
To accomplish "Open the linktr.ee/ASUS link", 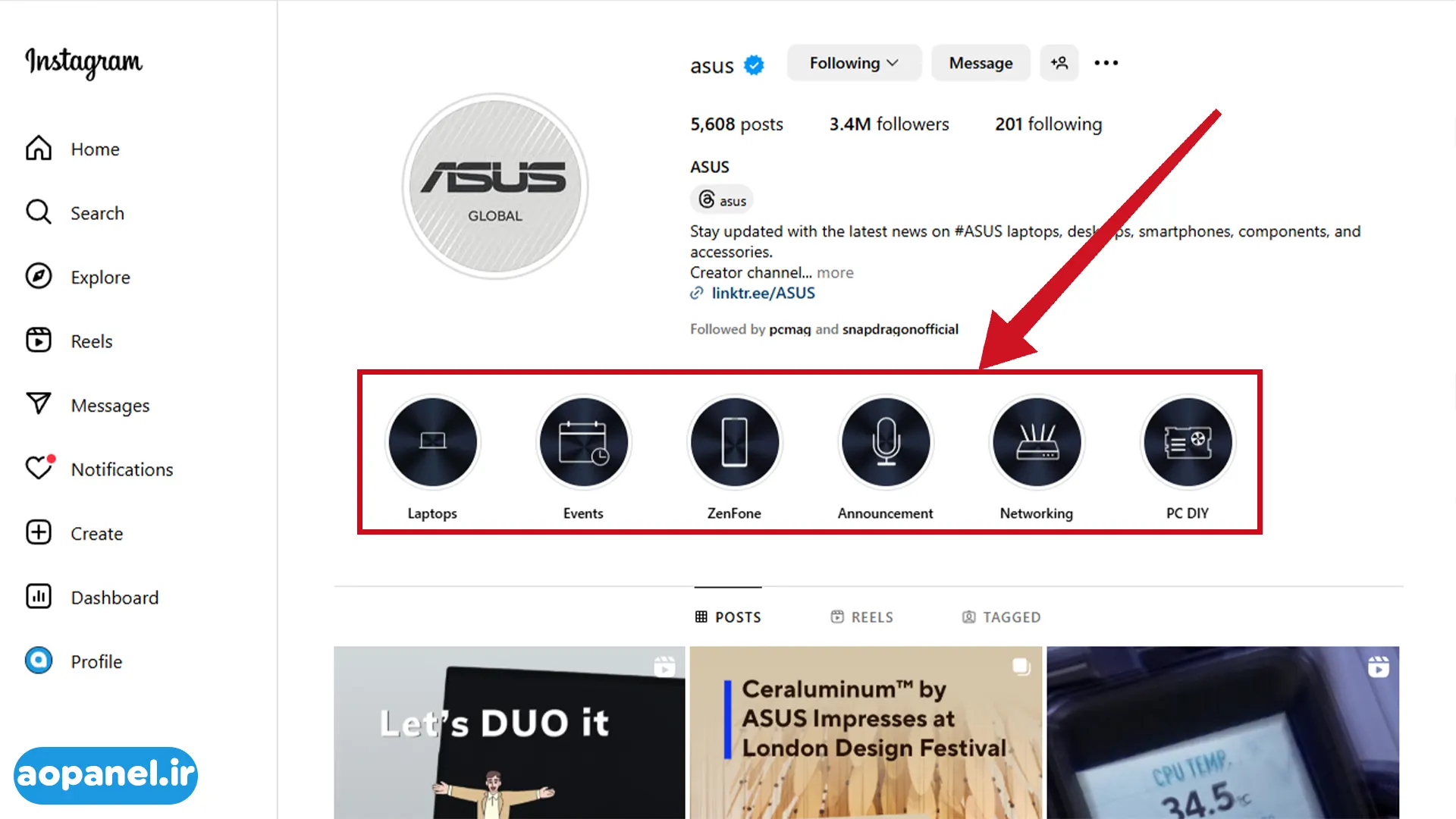I will (763, 293).
